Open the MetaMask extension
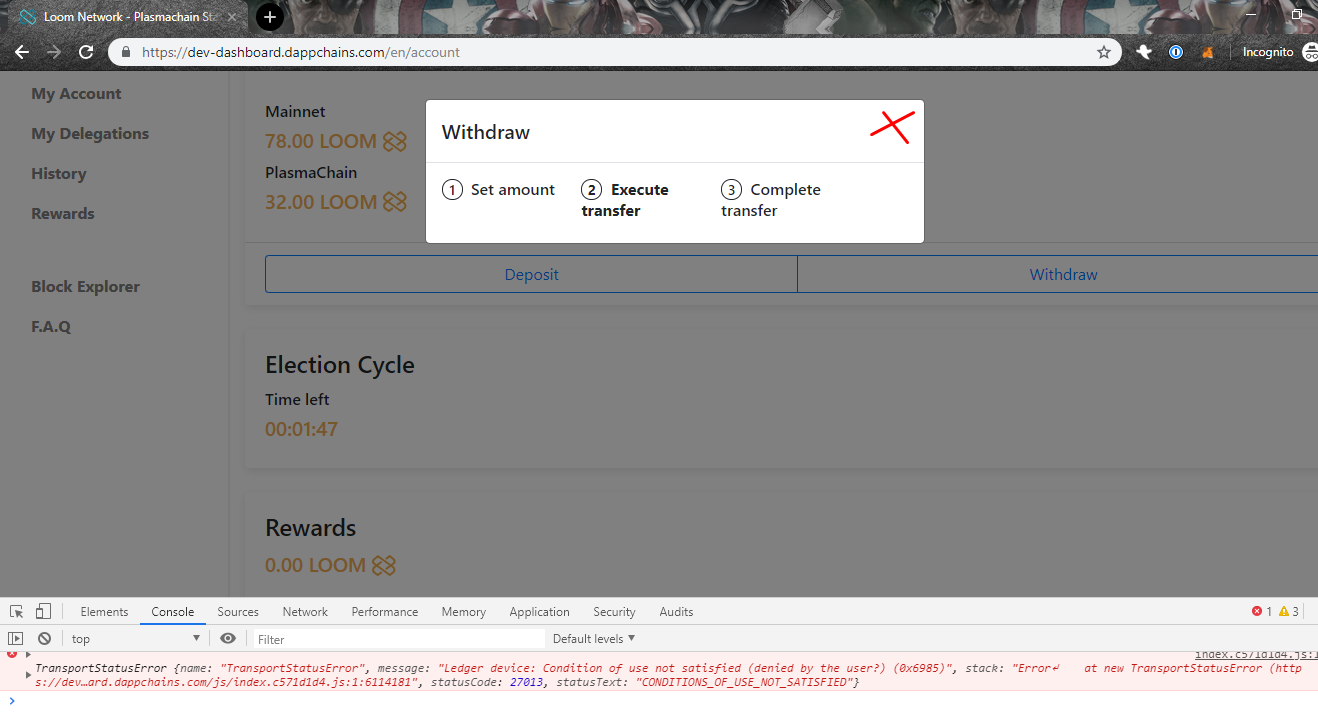Viewport: 1318px width, 717px height. (x=1208, y=52)
